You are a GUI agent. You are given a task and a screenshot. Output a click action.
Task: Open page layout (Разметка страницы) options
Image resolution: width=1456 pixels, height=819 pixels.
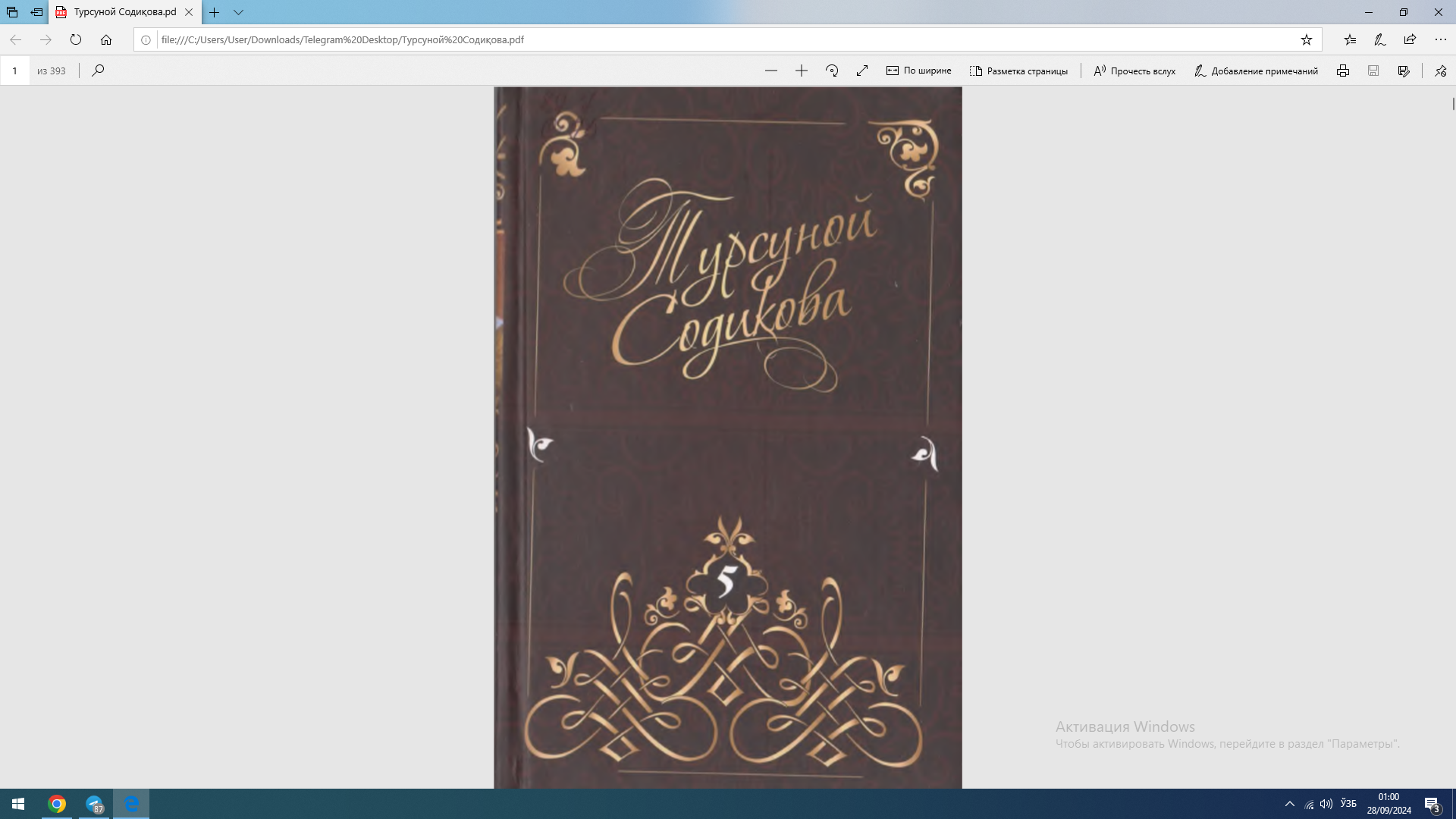coord(1018,71)
